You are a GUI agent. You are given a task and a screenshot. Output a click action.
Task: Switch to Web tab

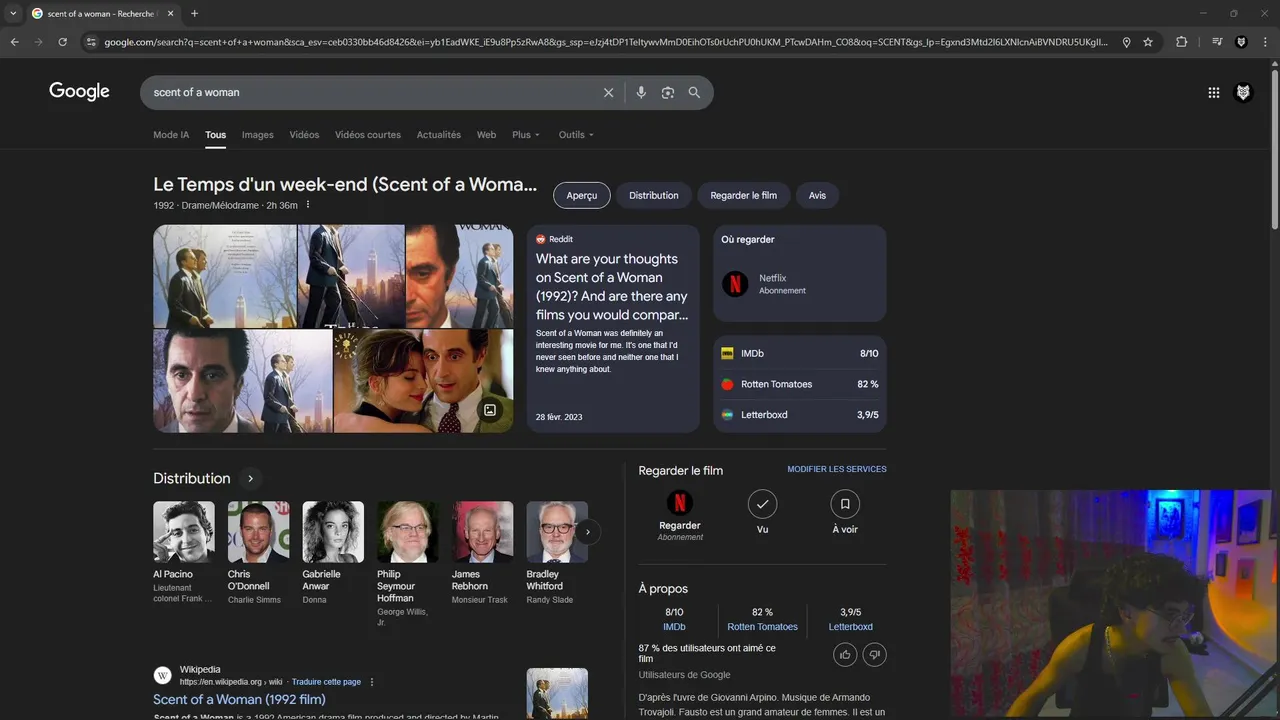click(x=486, y=135)
